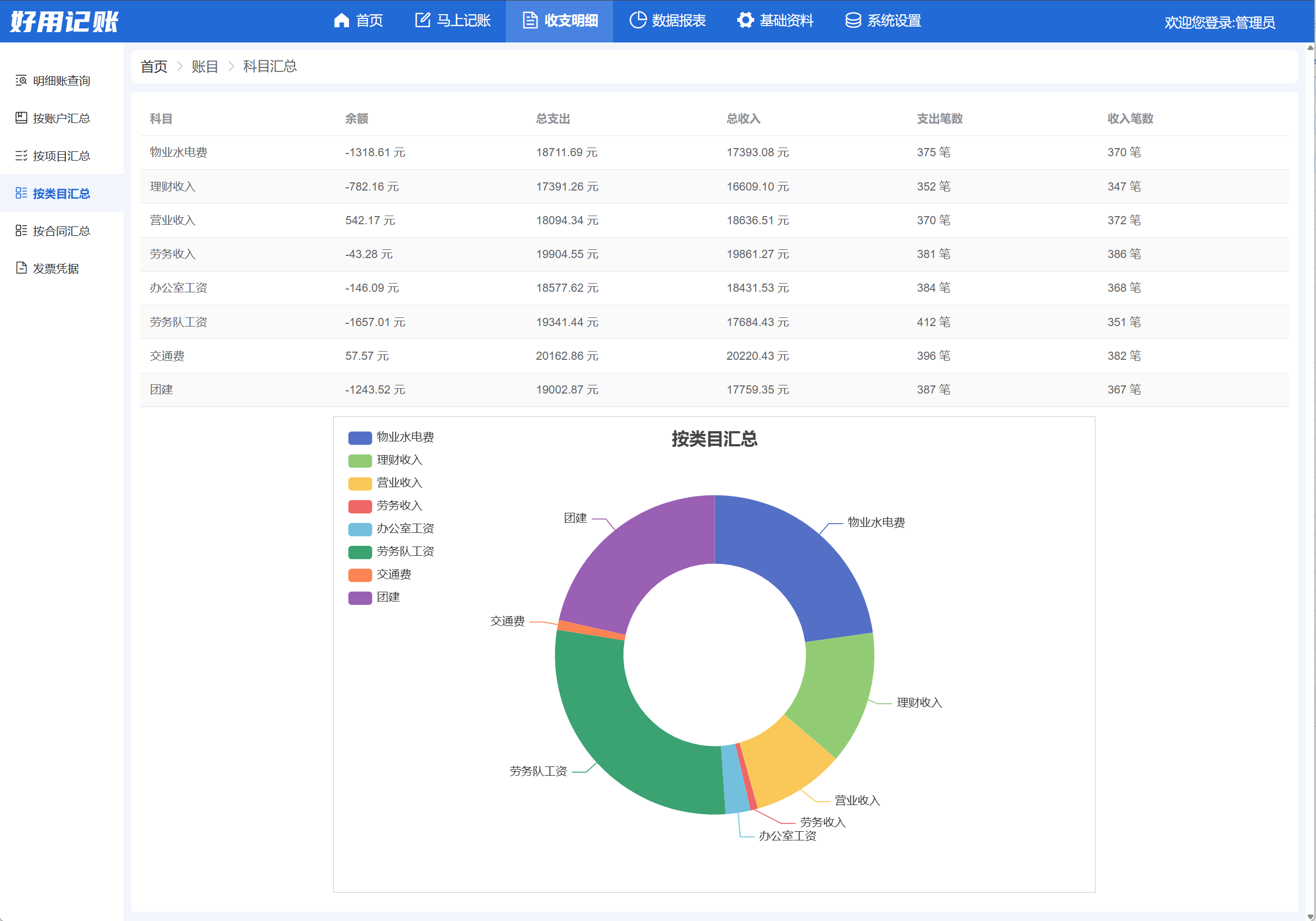Click the gear icon beside 基础资料
Screen dimensions: 1316x921
745,20
